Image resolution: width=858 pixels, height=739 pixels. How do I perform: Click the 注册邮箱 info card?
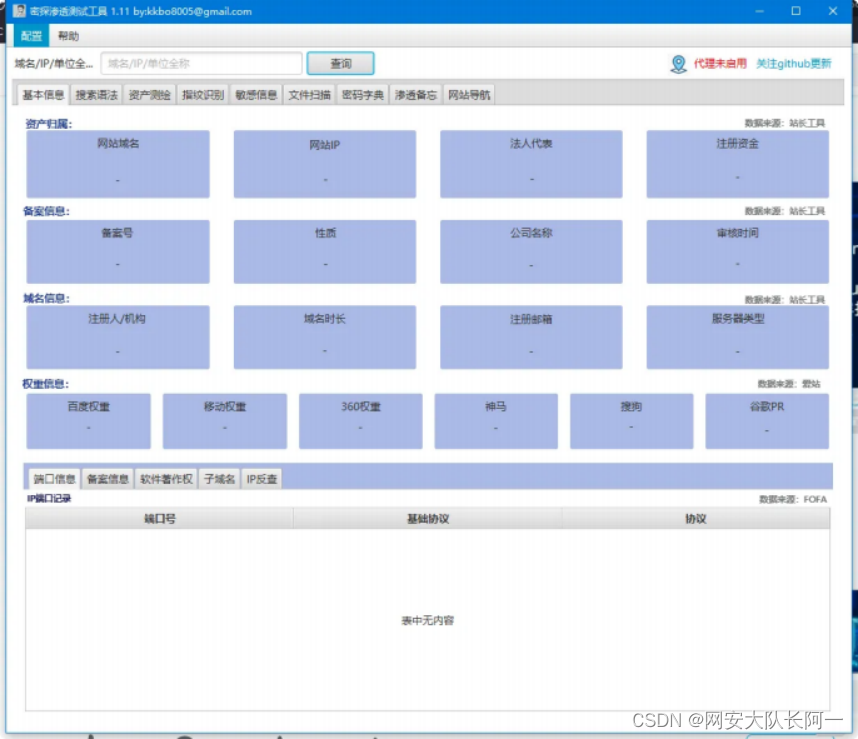click(531, 337)
